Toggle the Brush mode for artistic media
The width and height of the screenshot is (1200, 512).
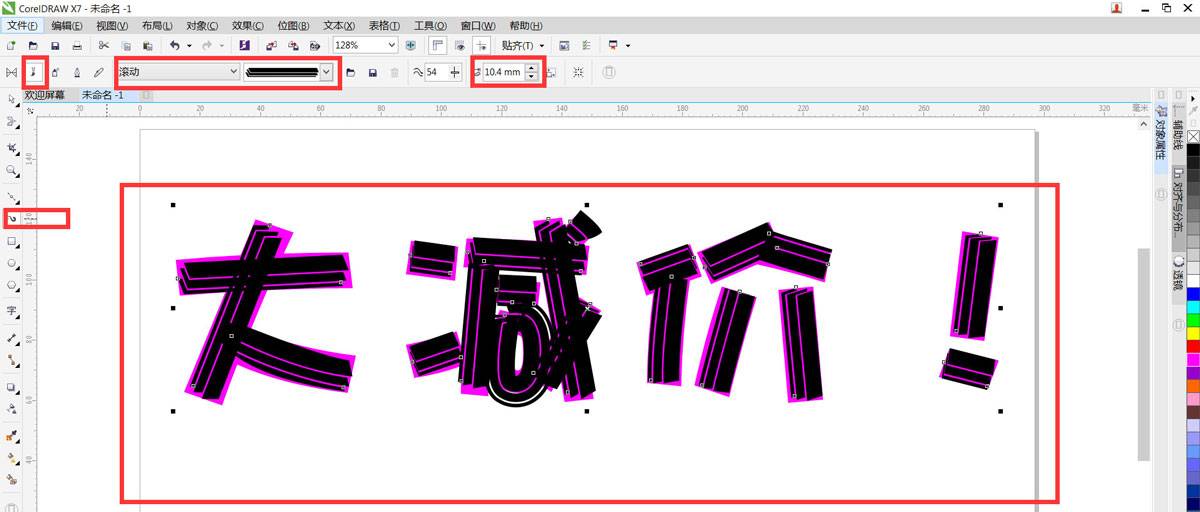(34, 72)
